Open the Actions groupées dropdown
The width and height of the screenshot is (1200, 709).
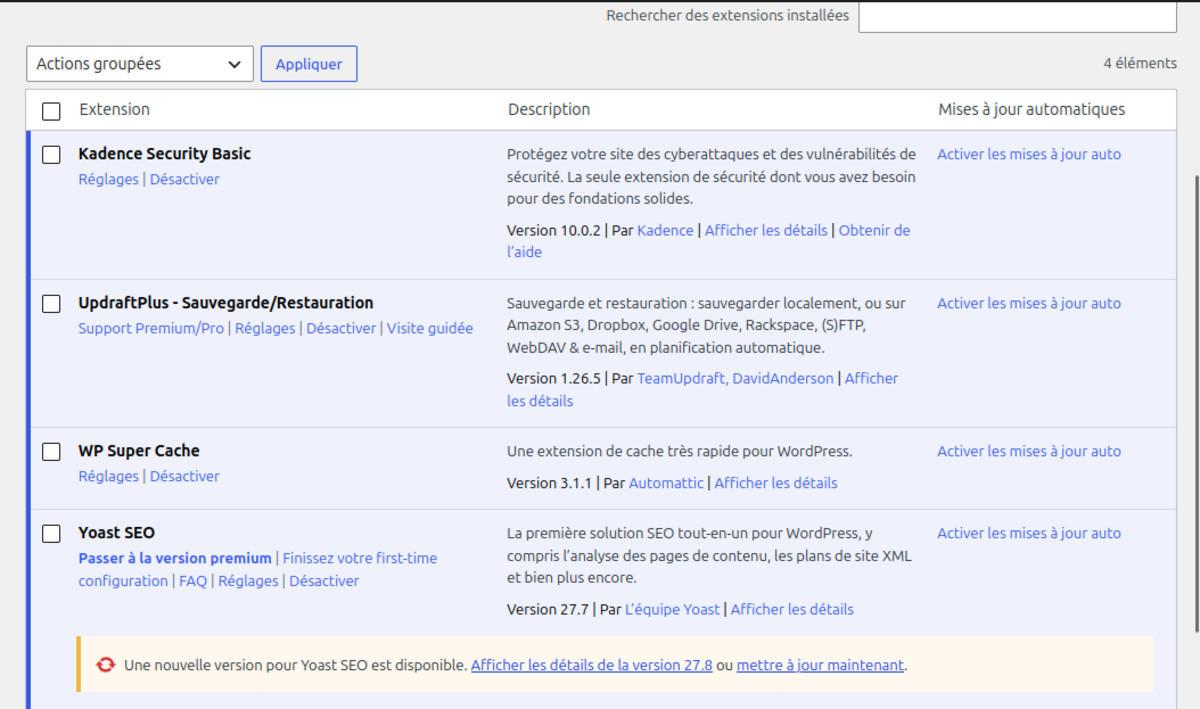pos(140,64)
